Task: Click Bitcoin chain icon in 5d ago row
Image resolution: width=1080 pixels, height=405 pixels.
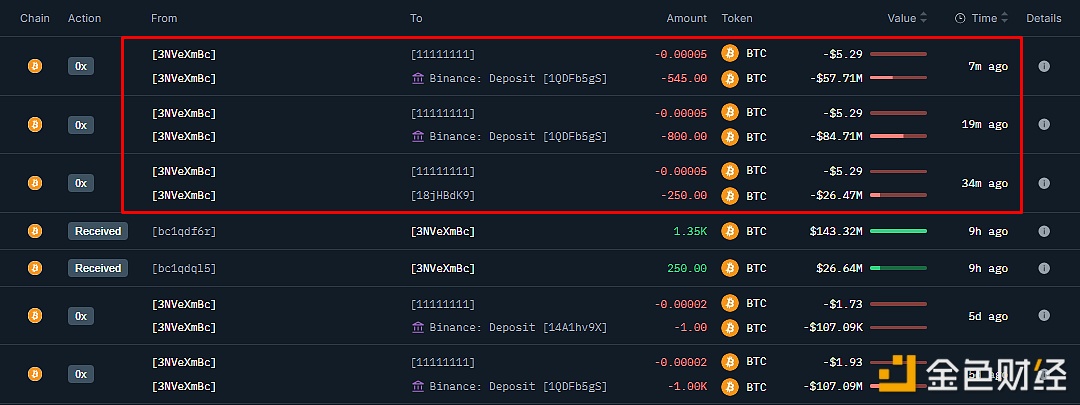Action: click(x=34, y=316)
